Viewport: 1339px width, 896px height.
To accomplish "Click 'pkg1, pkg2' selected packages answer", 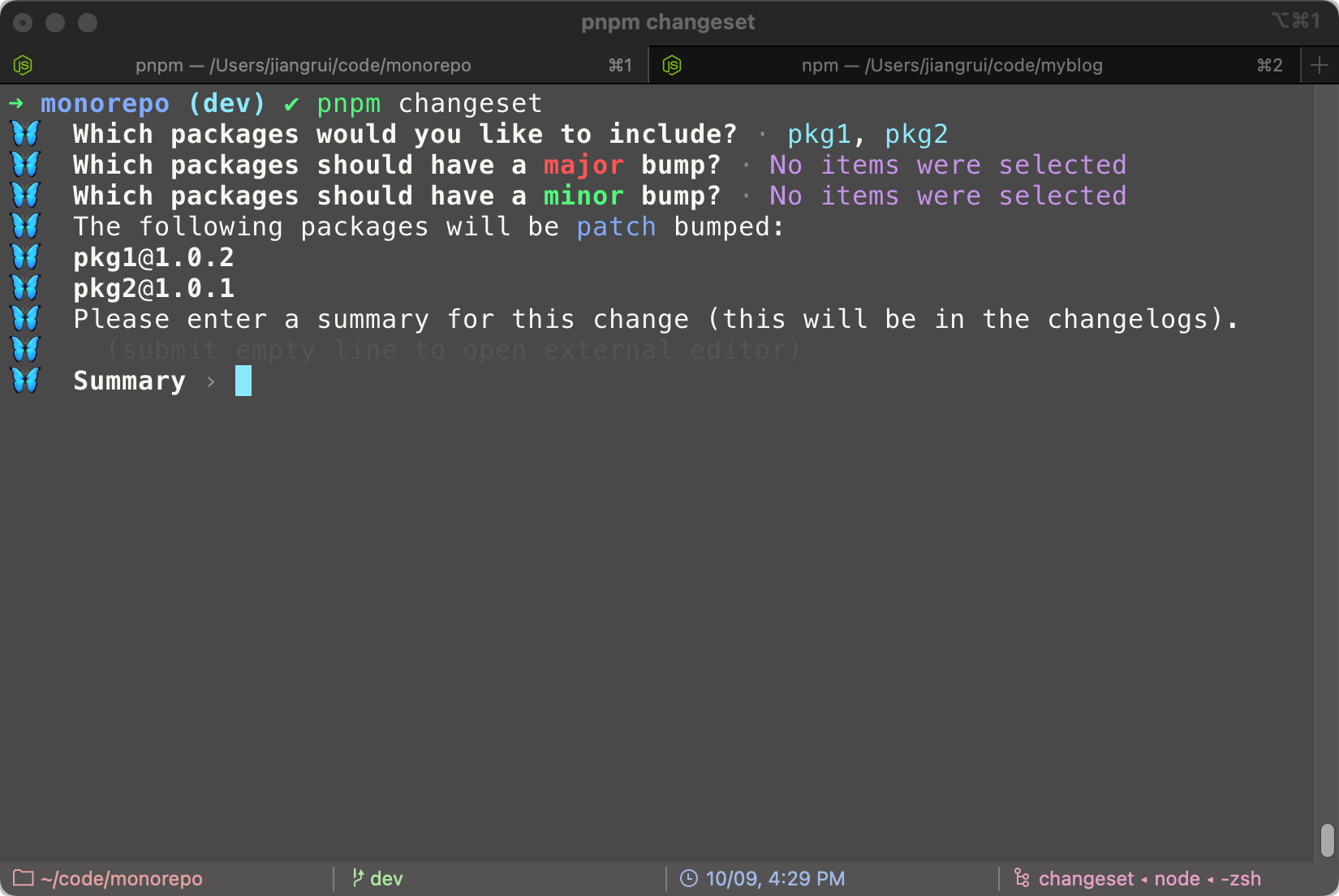I will (868, 135).
